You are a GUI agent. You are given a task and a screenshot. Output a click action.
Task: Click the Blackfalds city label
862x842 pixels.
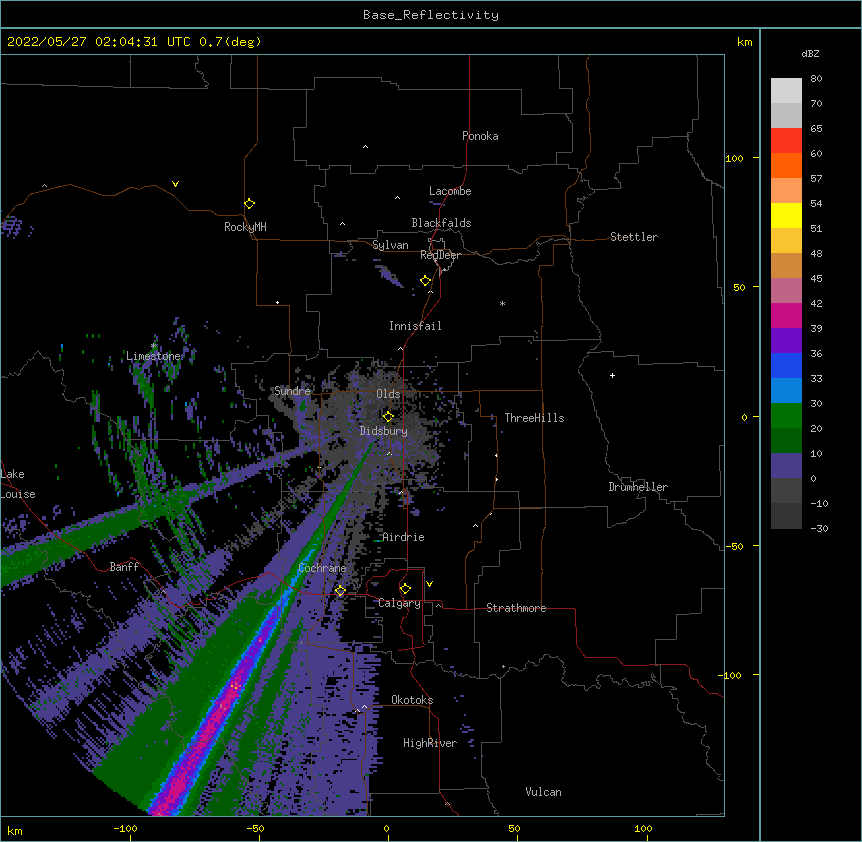coord(441,223)
